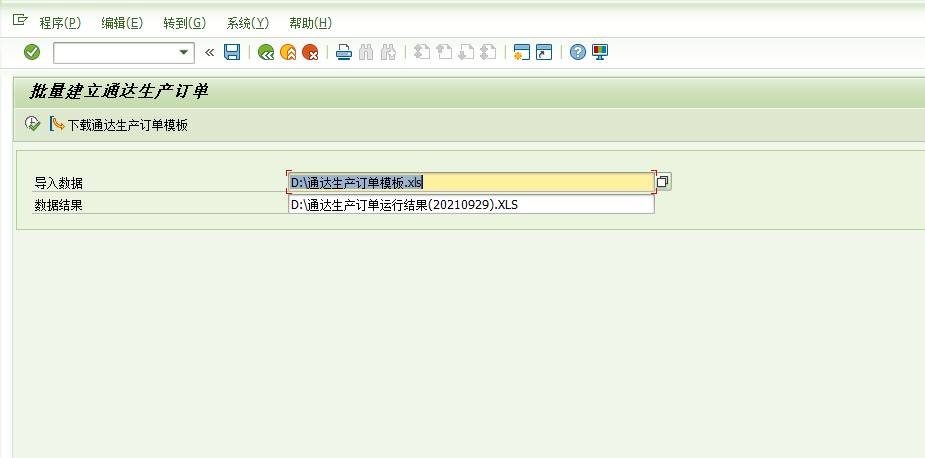Click 下载通达生产订单模板 button

point(120,125)
